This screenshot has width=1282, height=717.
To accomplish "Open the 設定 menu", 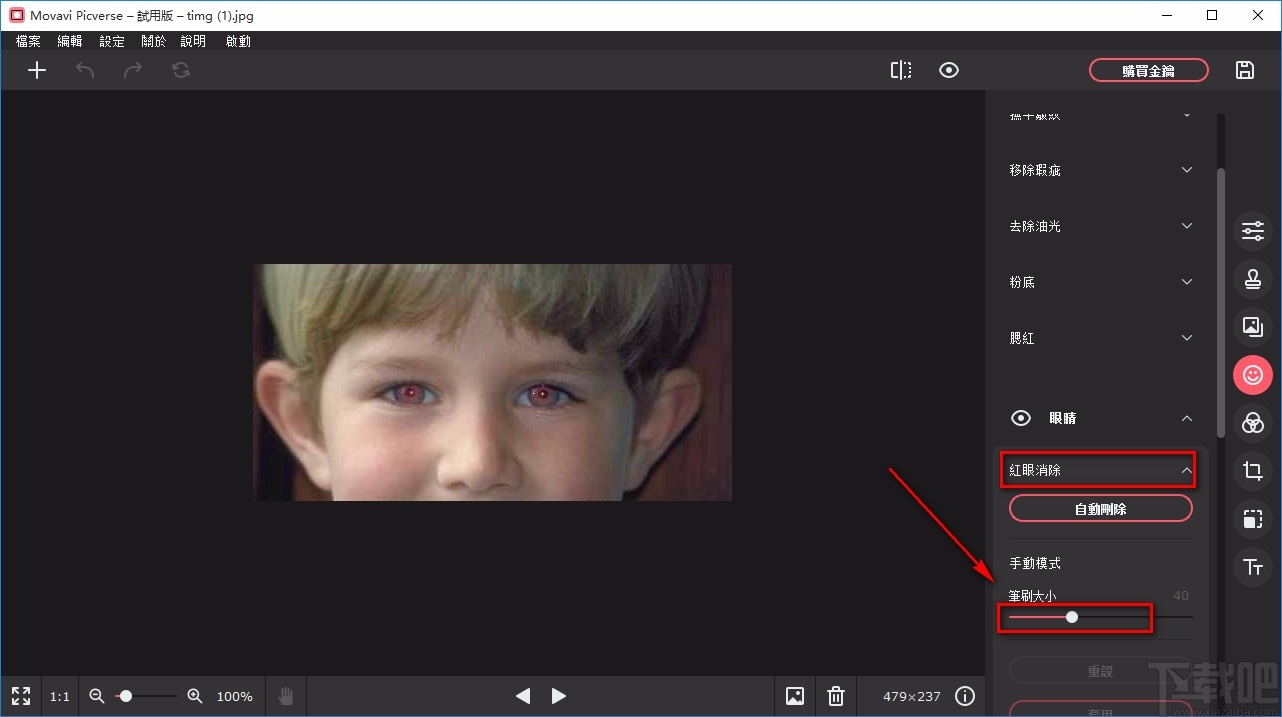I will coord(112,41).
